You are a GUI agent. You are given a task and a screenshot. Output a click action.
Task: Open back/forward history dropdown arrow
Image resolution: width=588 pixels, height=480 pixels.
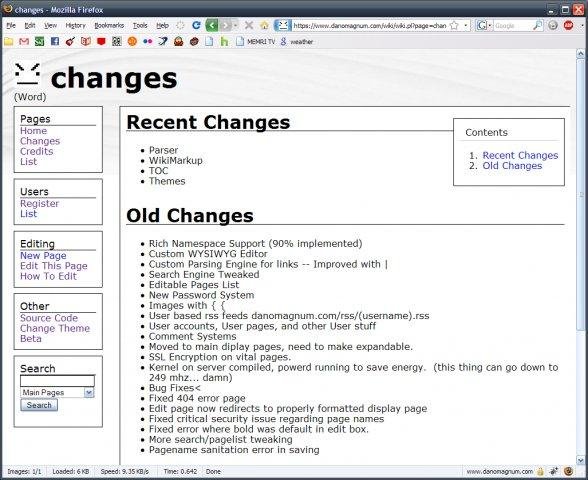(236, 26)
